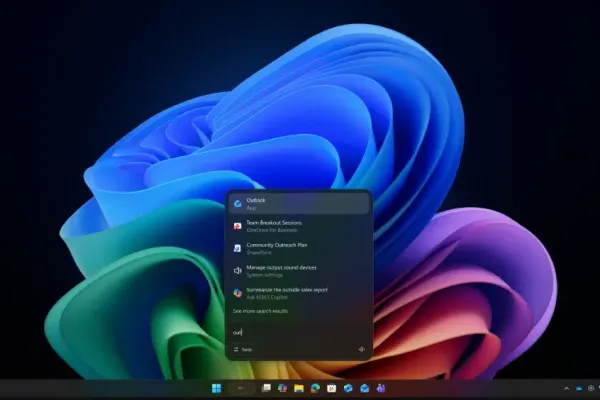Open Team Breakout Sessions OneDrive result
Screen dimensions: 600x400
pyautogui.click(x=299, y=226)
